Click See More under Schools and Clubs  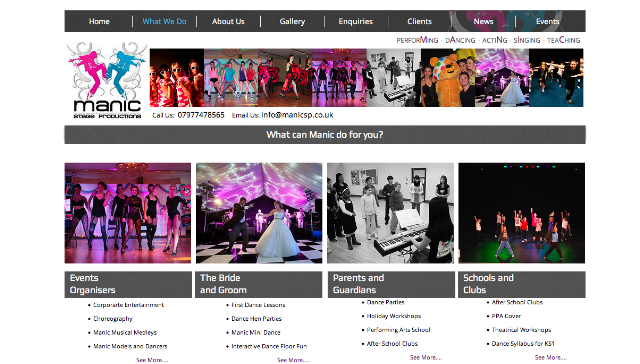pos(551,357)
